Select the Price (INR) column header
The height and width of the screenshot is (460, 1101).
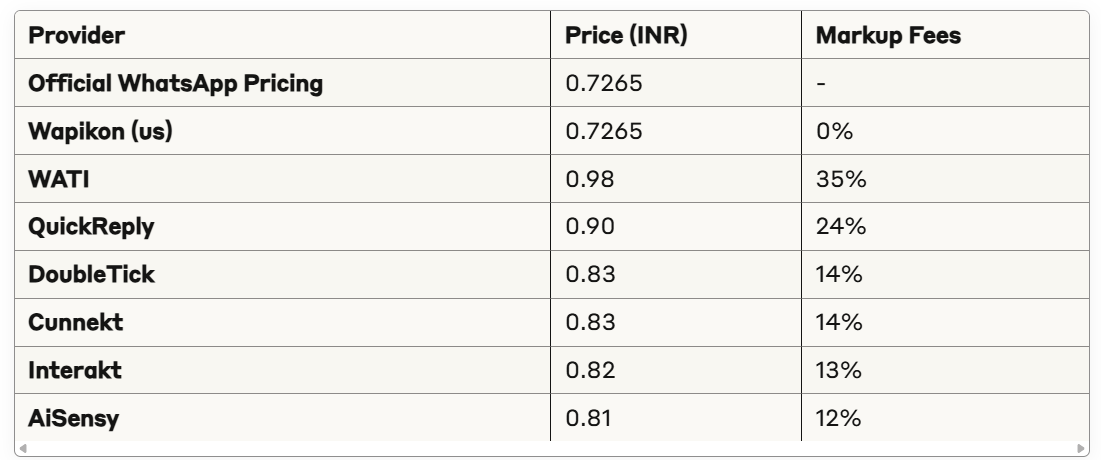(675, 35)
